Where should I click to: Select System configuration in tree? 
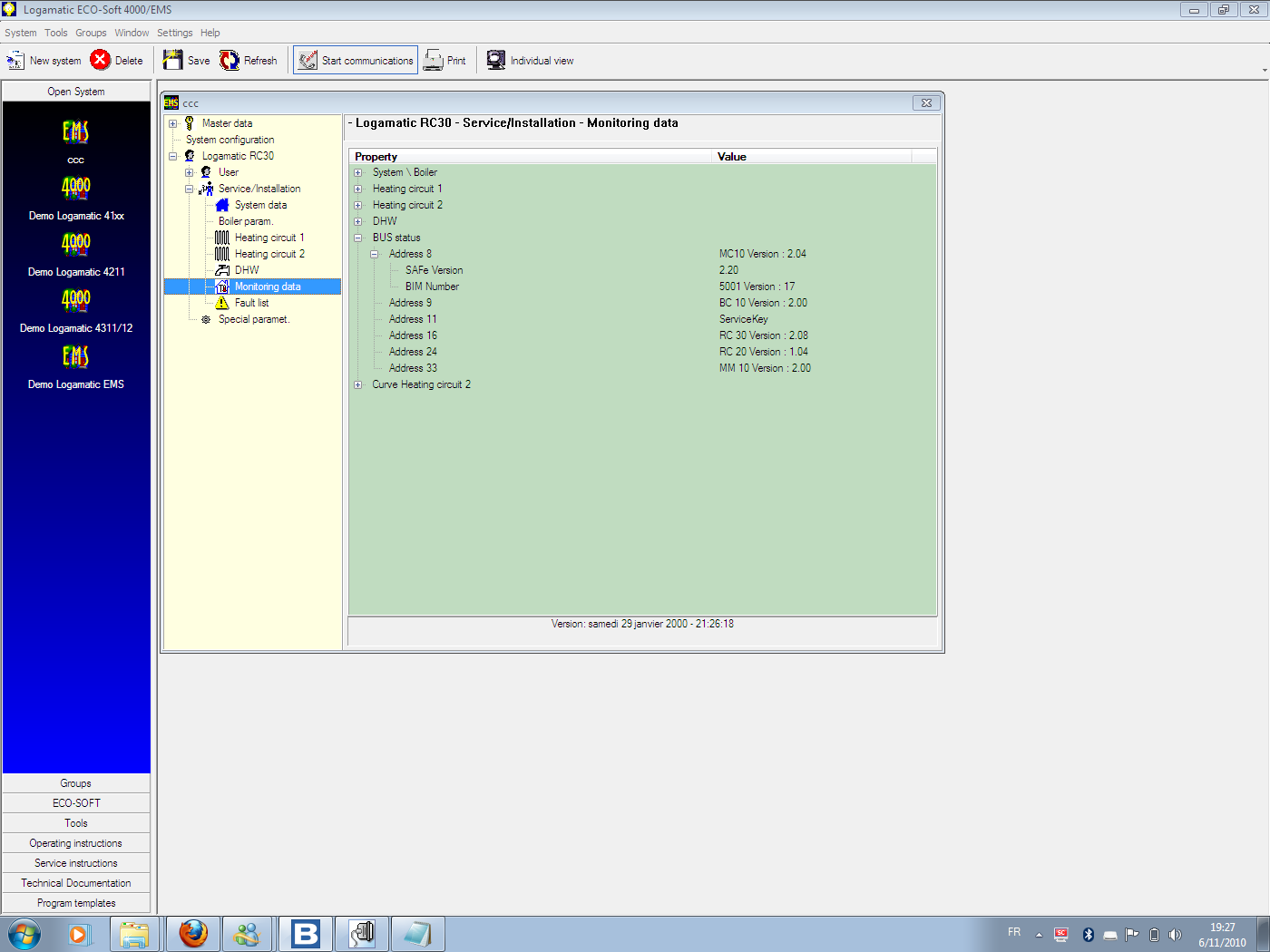[230, 140]
